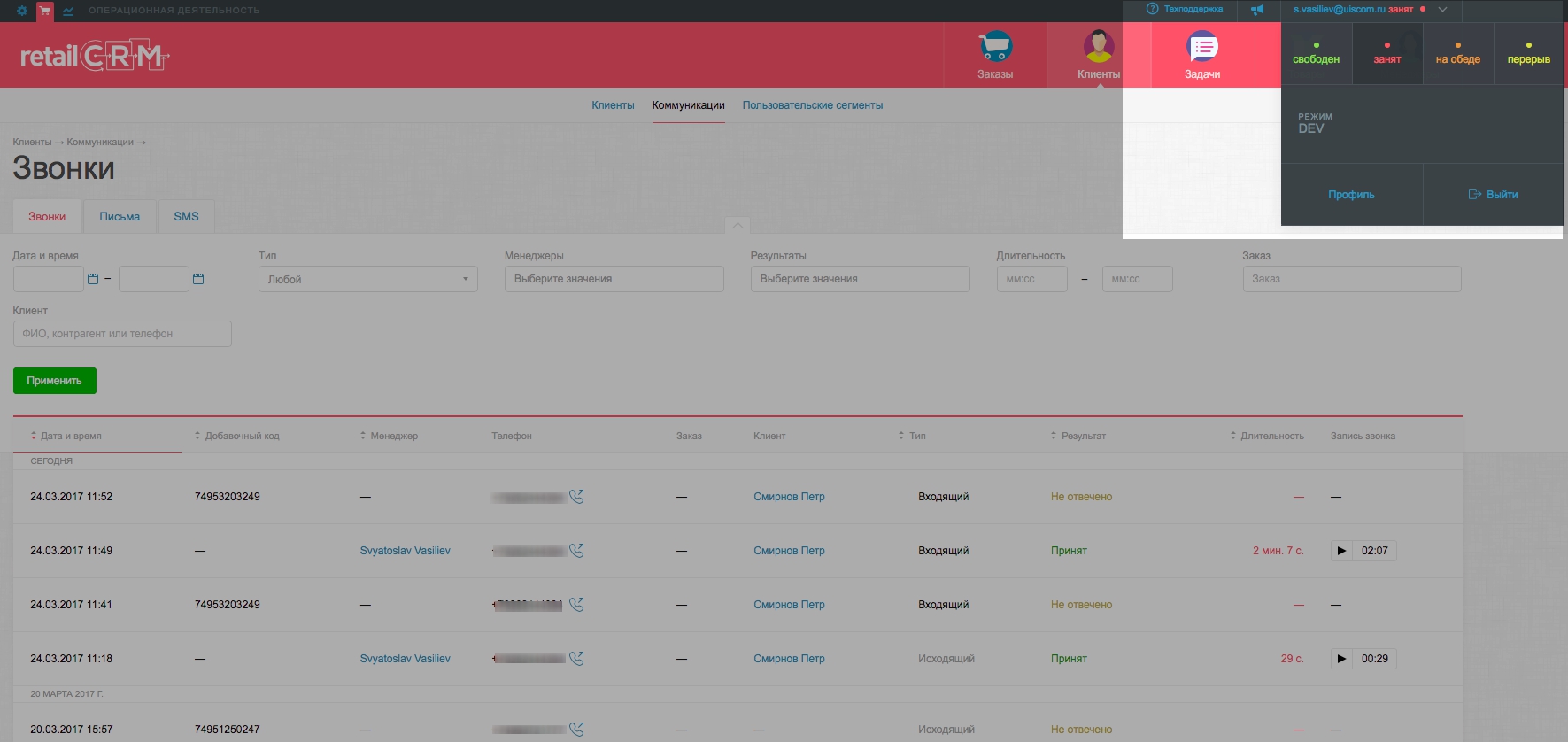Open the Клиенты section

(x=1099, y=55)
